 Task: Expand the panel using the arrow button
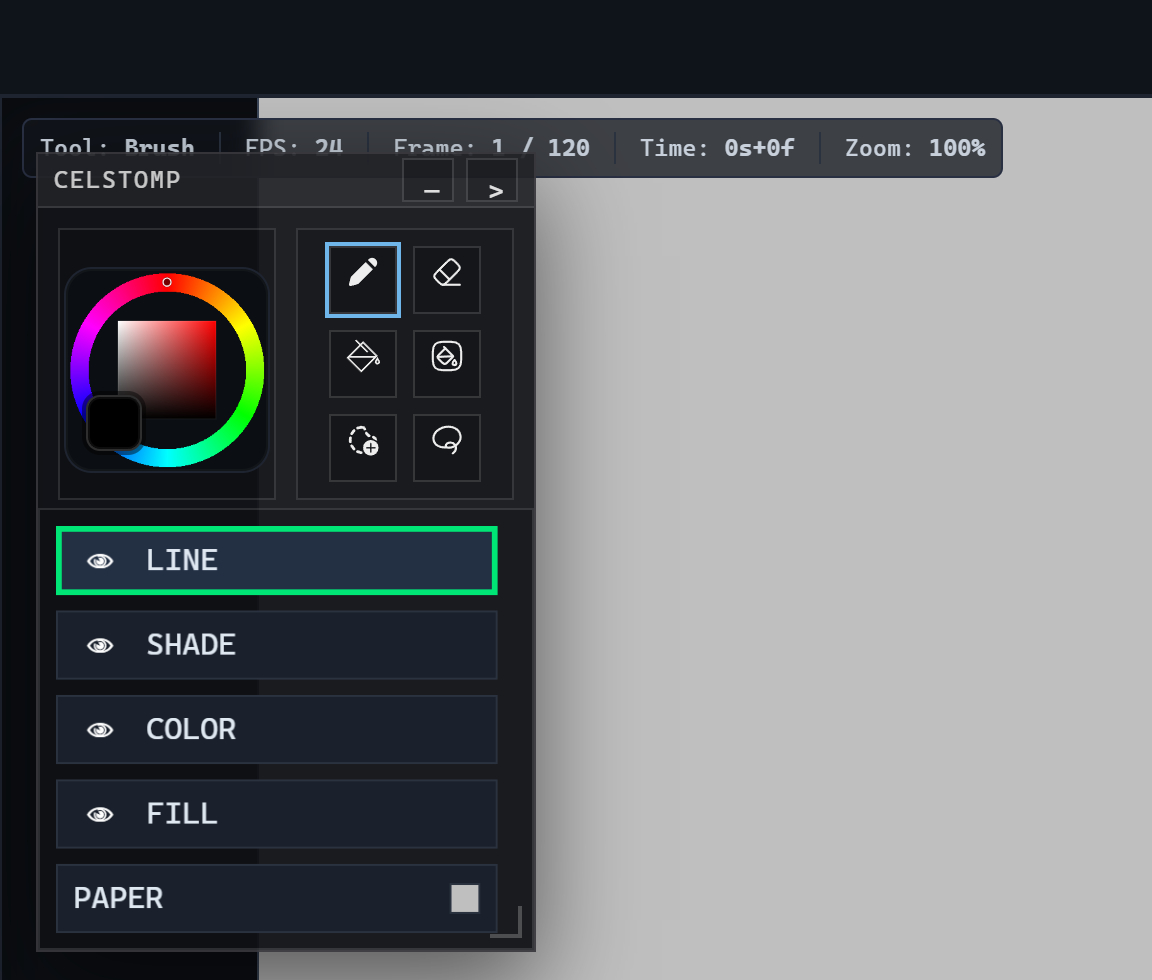pyautogui.click(x=492, y=181)
